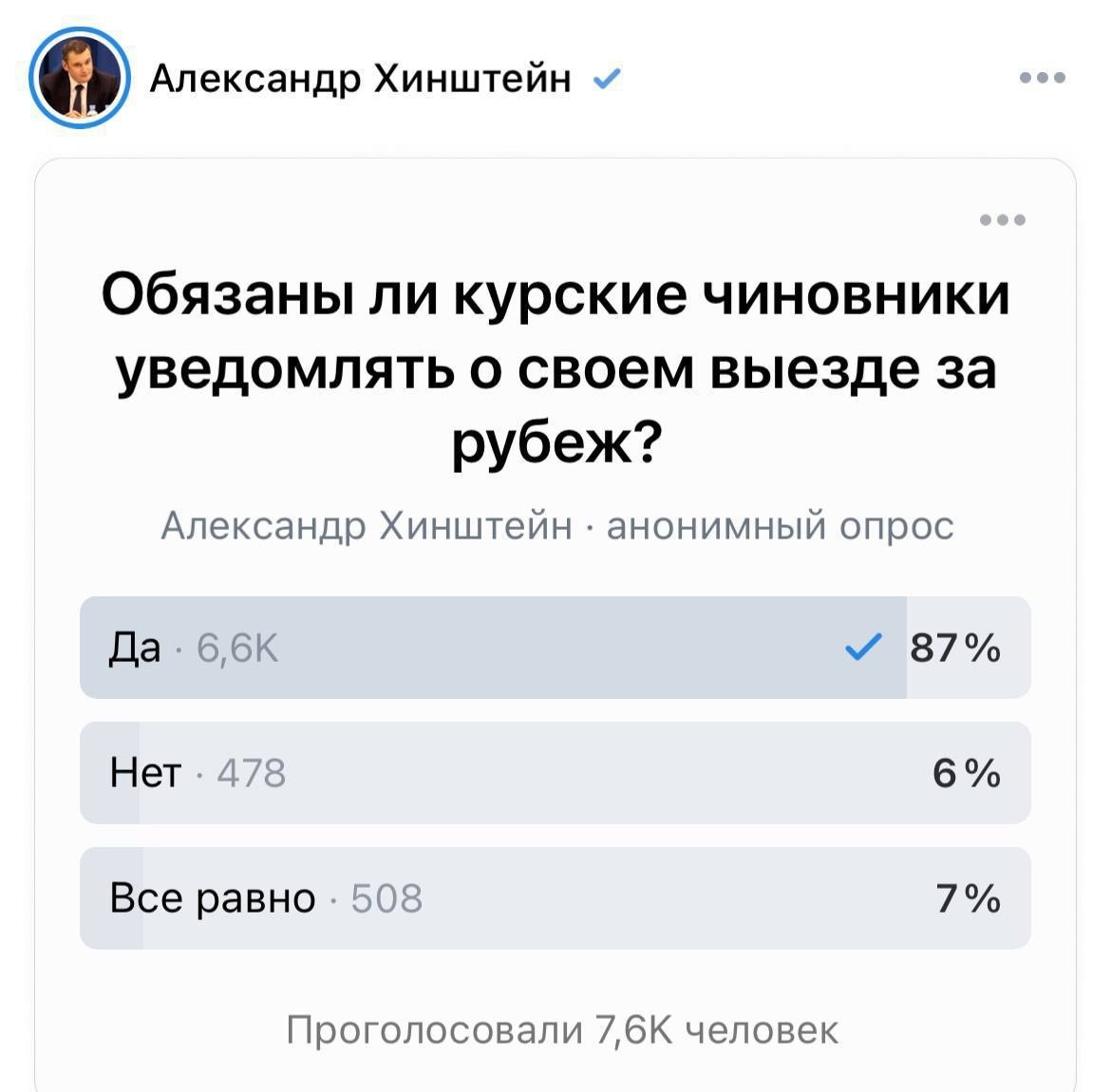Screen dimensions: 1111x1092
Task: Open the voters list via Проголосовали 7,6К человек
Action: point(555,1027)
